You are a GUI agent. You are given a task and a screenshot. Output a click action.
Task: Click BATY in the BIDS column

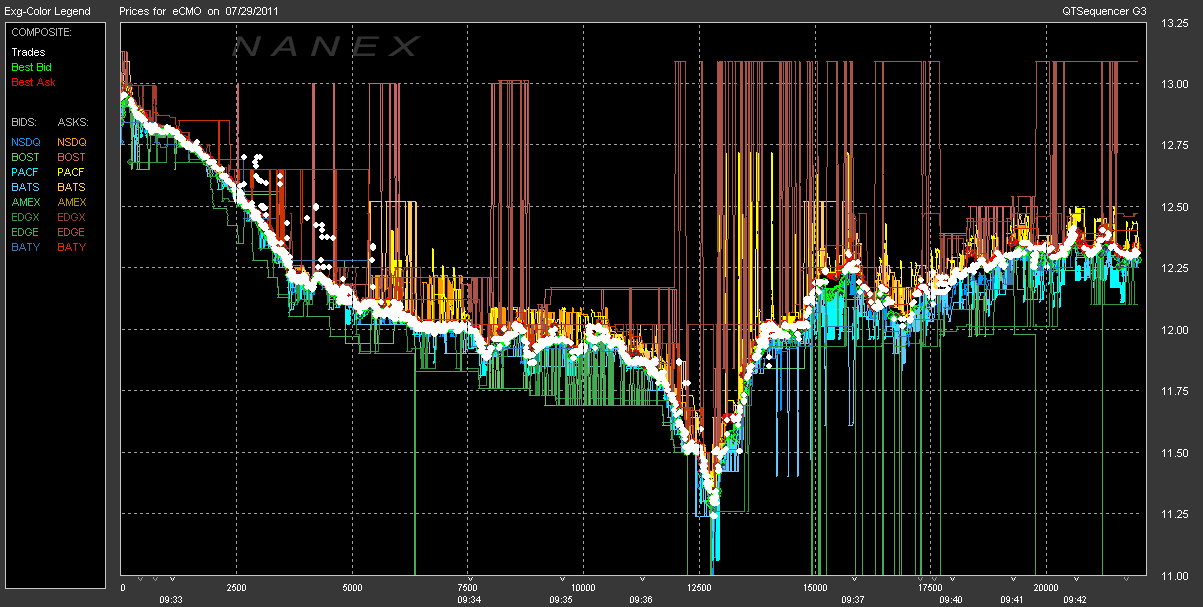[26, 247]
